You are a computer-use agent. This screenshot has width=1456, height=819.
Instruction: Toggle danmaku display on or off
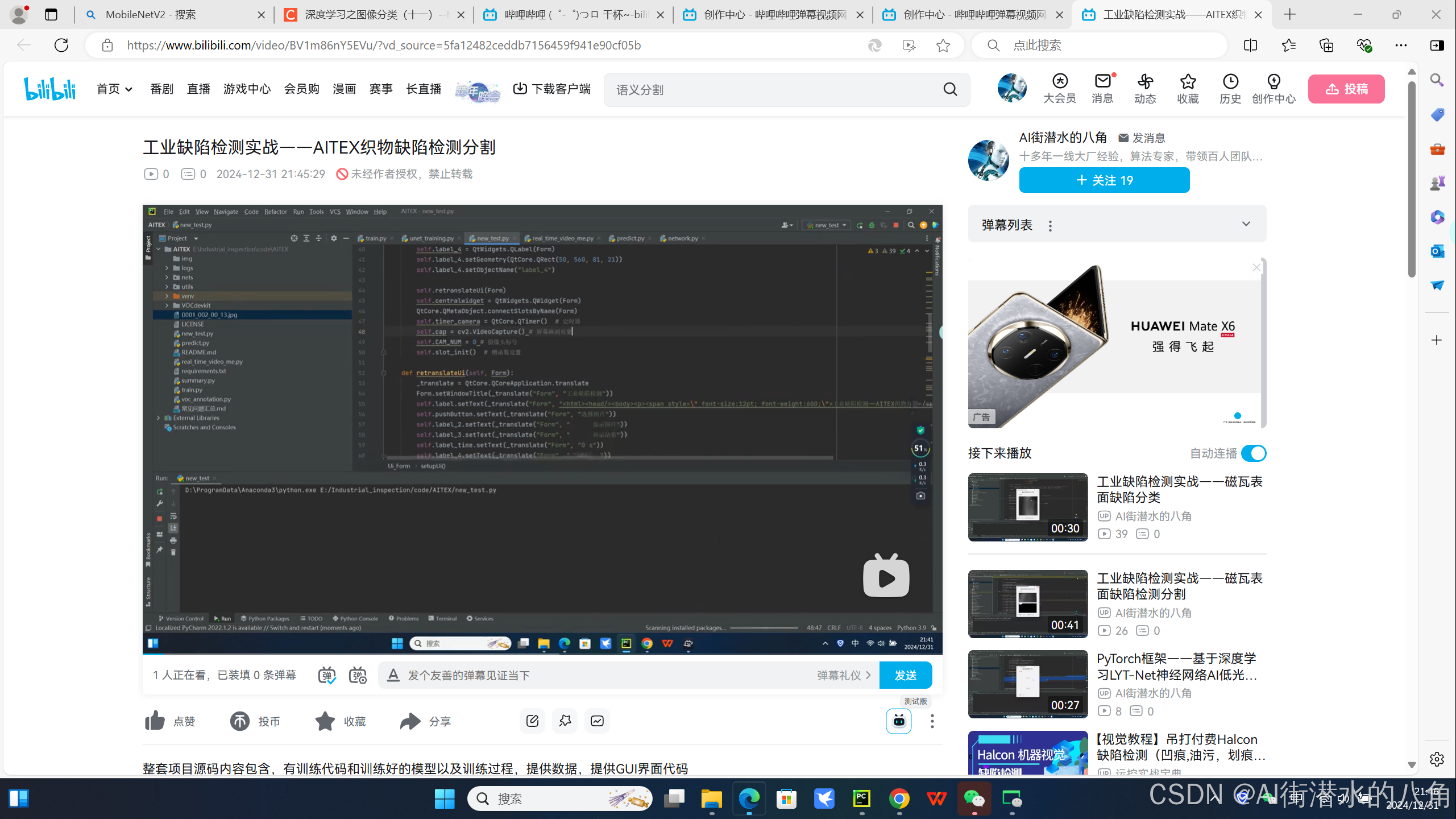326,675
